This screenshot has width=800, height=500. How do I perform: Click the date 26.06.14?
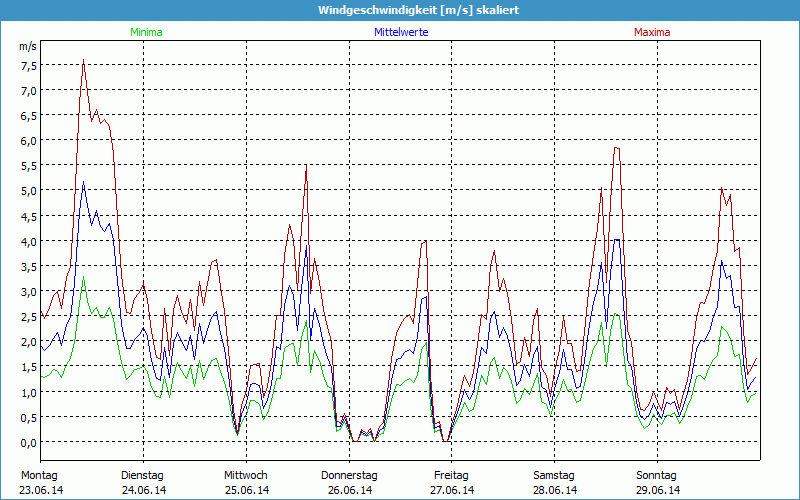tap(350, 490)
